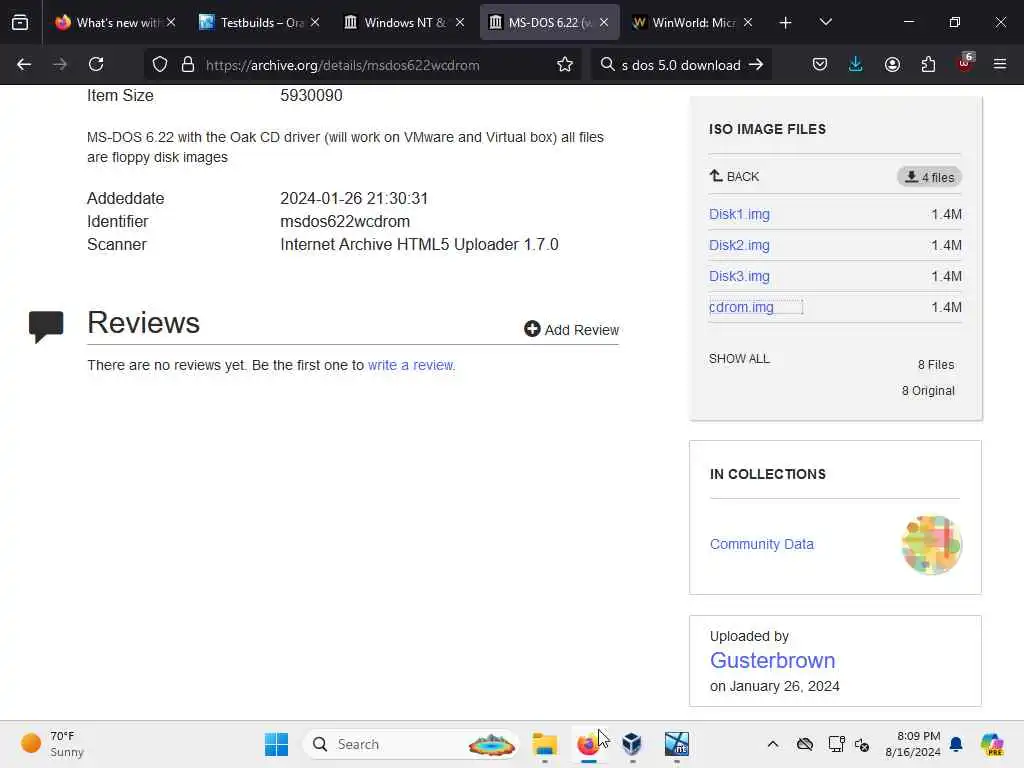Reload the current page
This screenshot has width=1024, height=768.
coord(96,65)
